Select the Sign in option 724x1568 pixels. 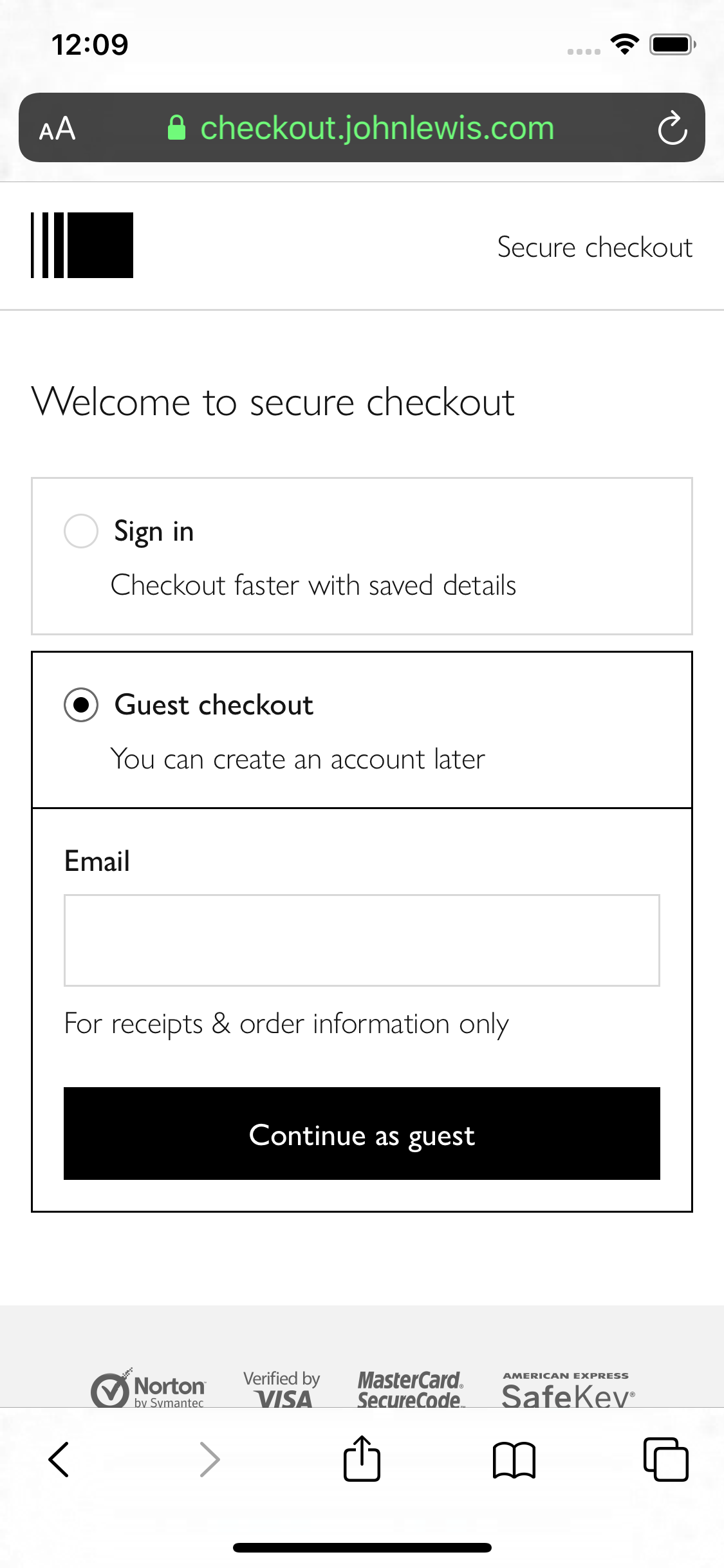pyautogui.click(x=81, y=530)
